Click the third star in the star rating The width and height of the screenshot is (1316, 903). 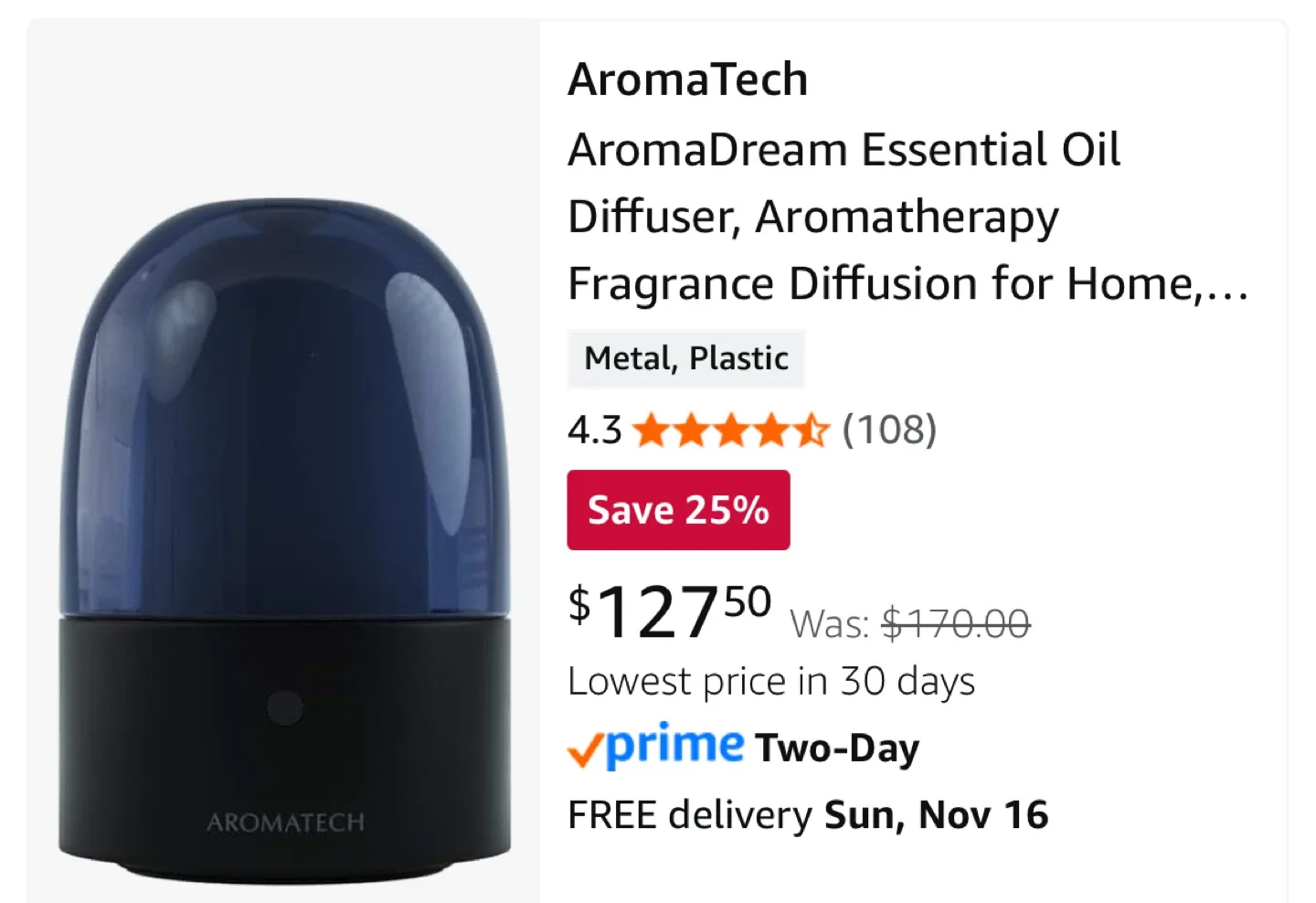730,430
